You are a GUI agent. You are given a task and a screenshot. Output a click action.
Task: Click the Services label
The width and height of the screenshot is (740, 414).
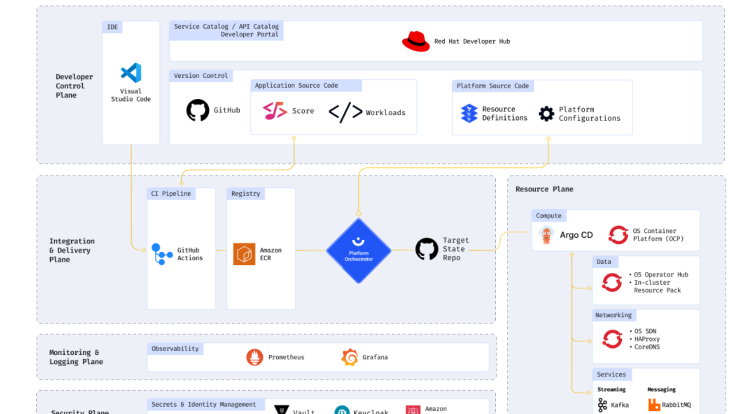click(x=611, y=374)
